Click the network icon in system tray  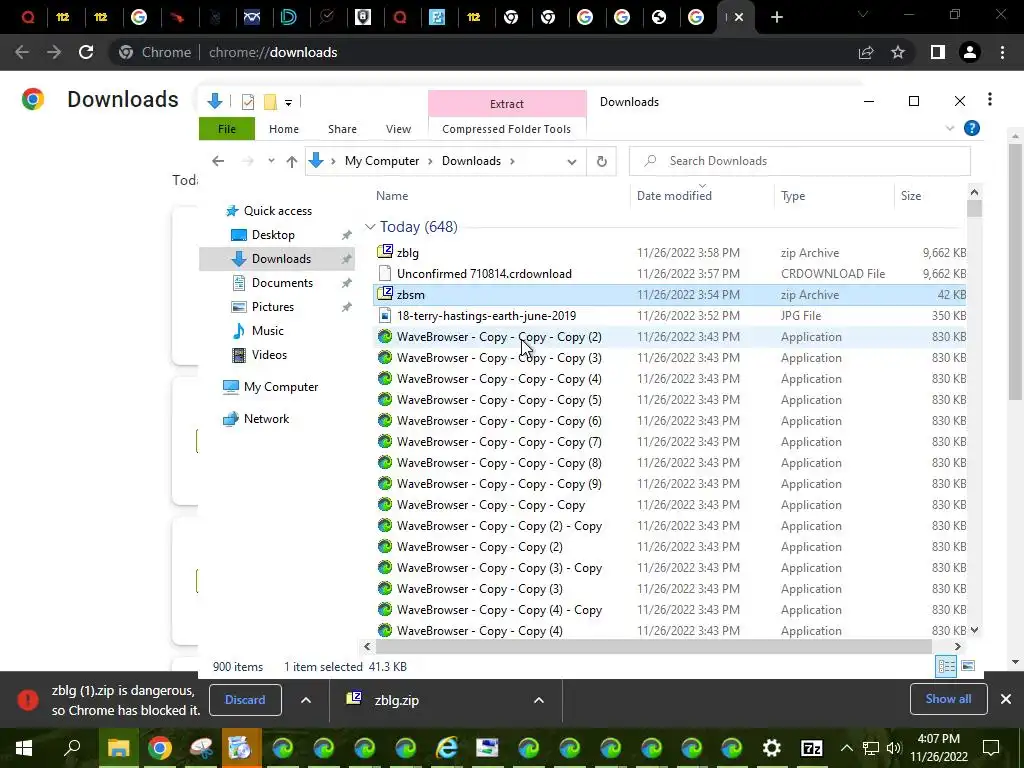tap(871, 748)
